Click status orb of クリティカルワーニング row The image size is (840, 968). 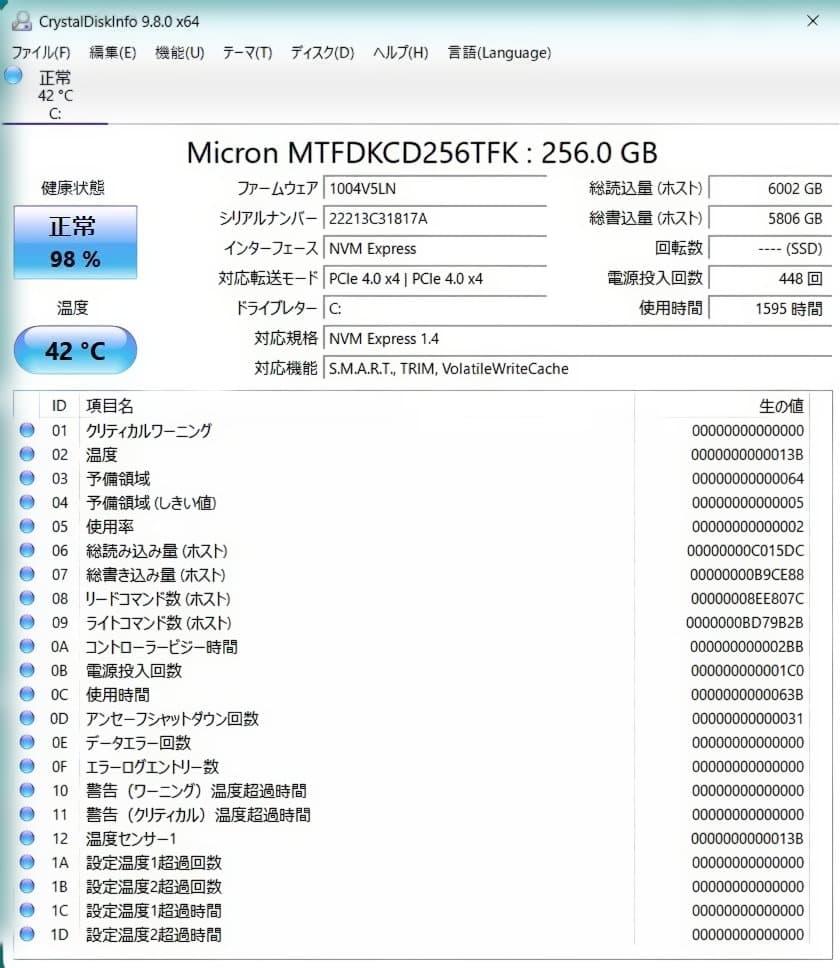(27, 430)
